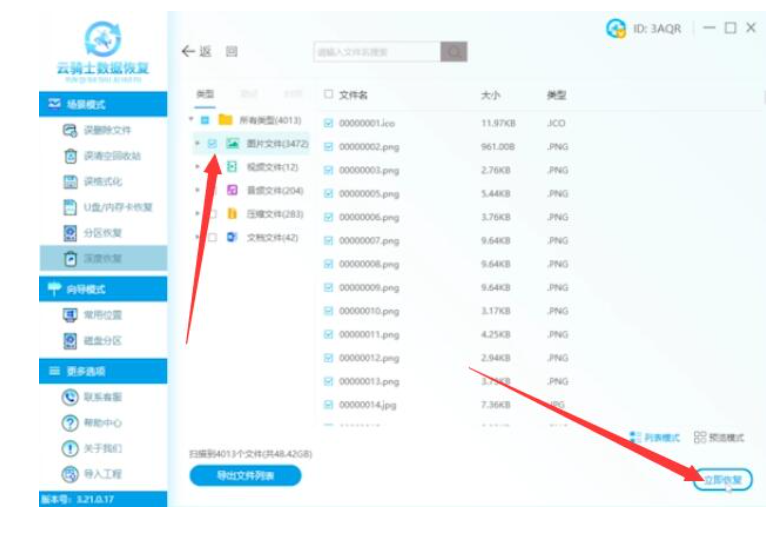The image size is (766, 534).
Task: Switch to the 类型 tab
Action: (204, 94)
